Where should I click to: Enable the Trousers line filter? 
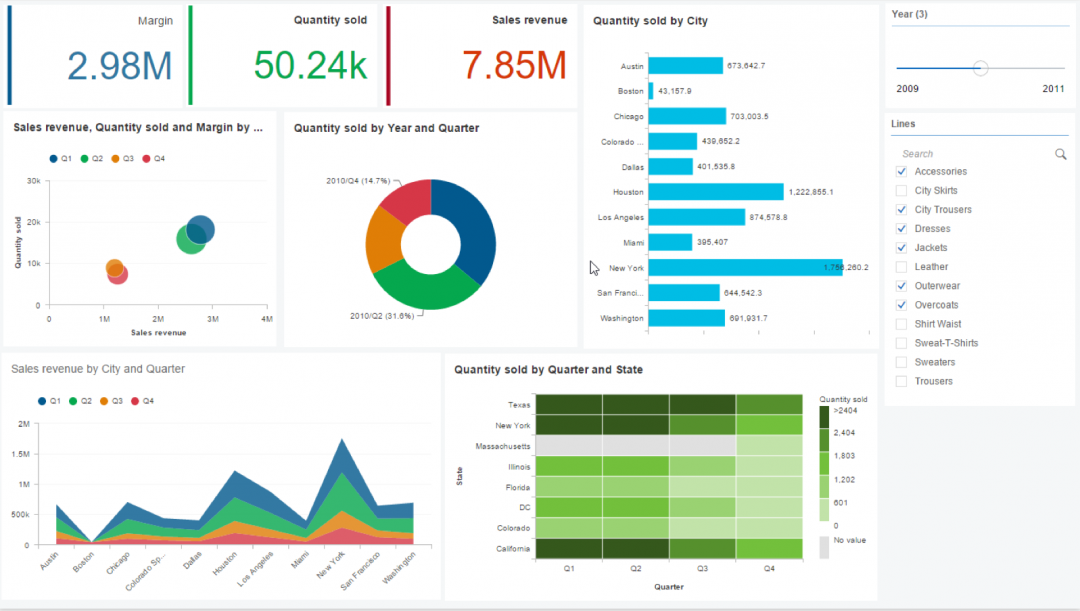(x=901, y=380)
